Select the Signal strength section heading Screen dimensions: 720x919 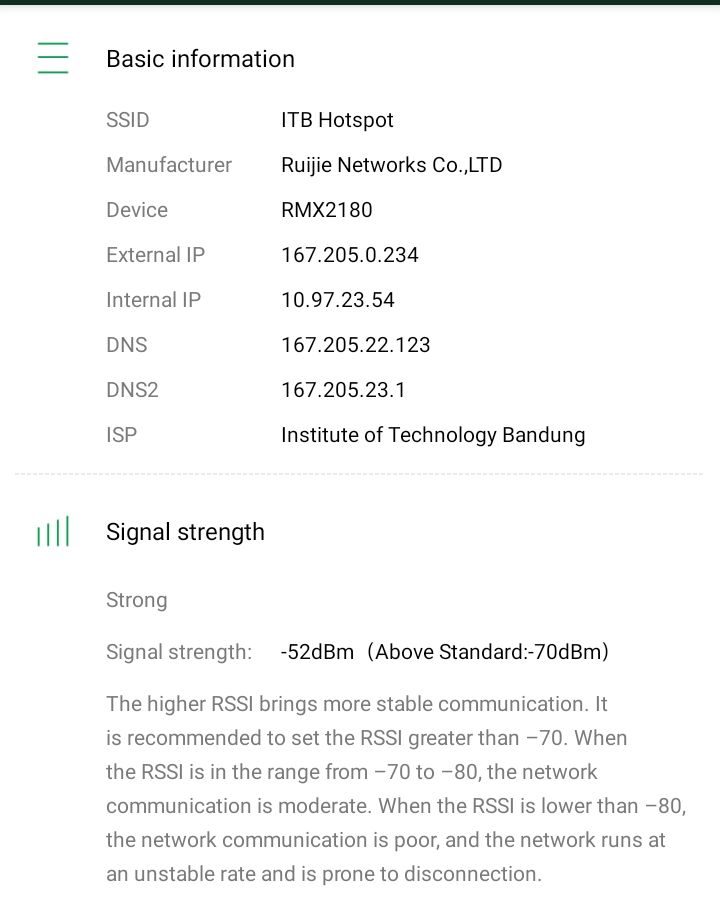click(185, 532)
